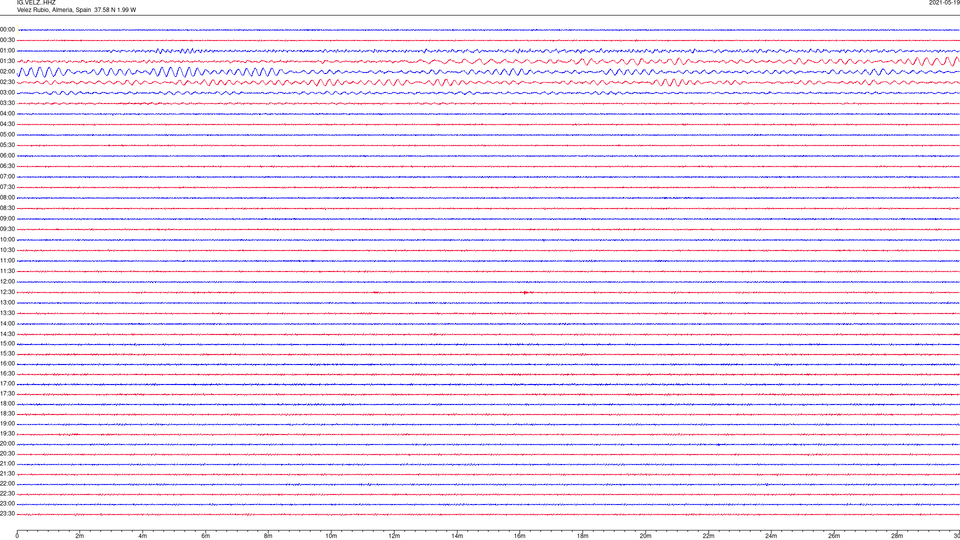Select the 4m axis label
The height and width of the screenshot is (540, 960).
(143, 536)
